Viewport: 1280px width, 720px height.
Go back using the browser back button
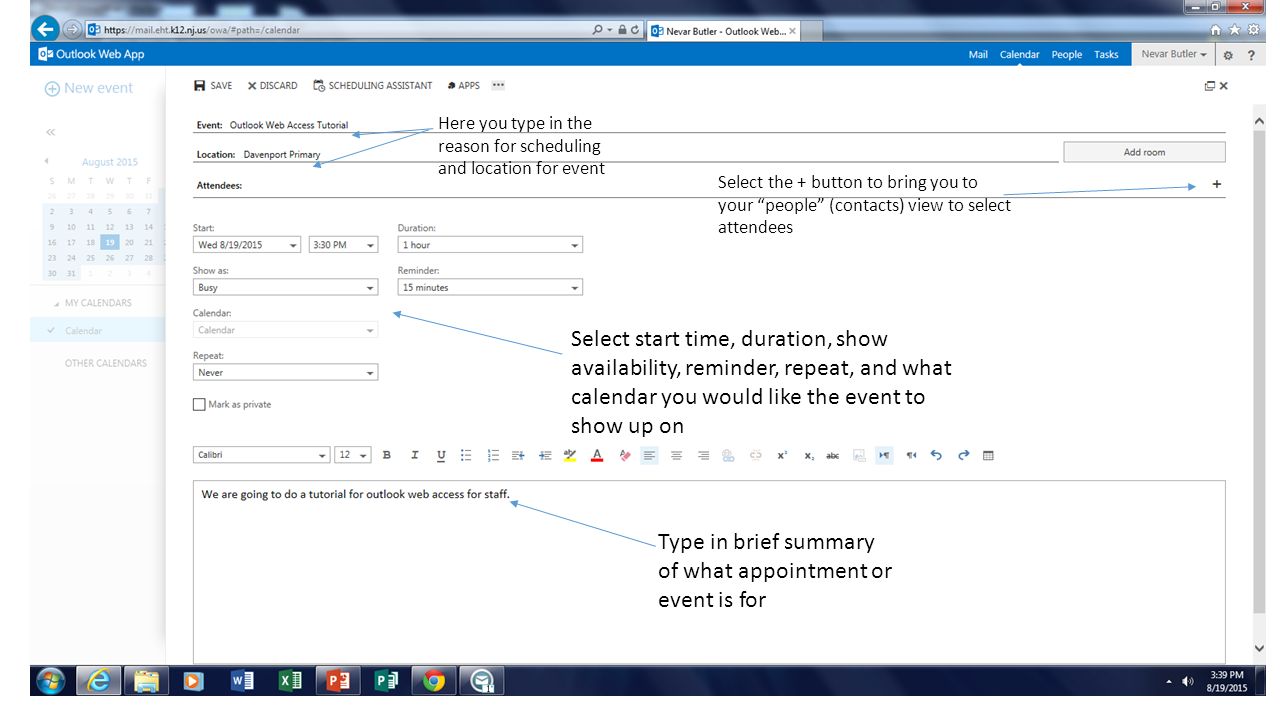click(x=45, y=29)
